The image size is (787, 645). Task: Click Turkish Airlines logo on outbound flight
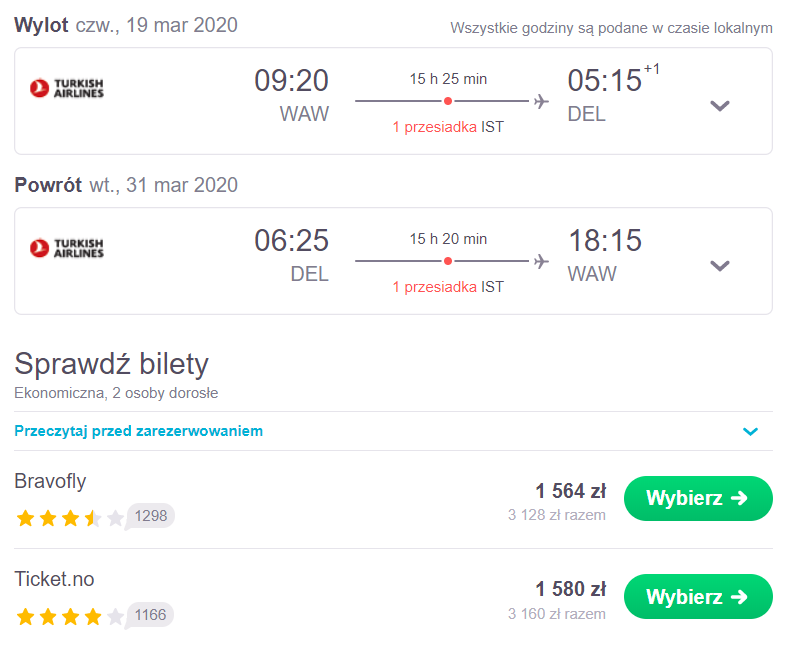pyautogui.click(x=67, y=88)
